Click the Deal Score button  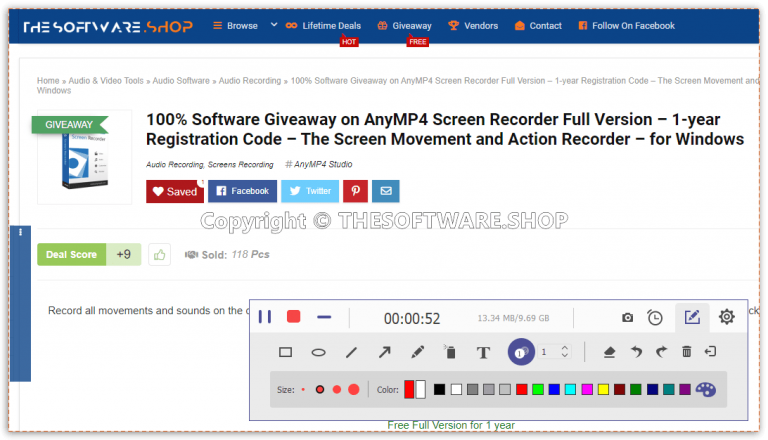[x=72, y=255]
